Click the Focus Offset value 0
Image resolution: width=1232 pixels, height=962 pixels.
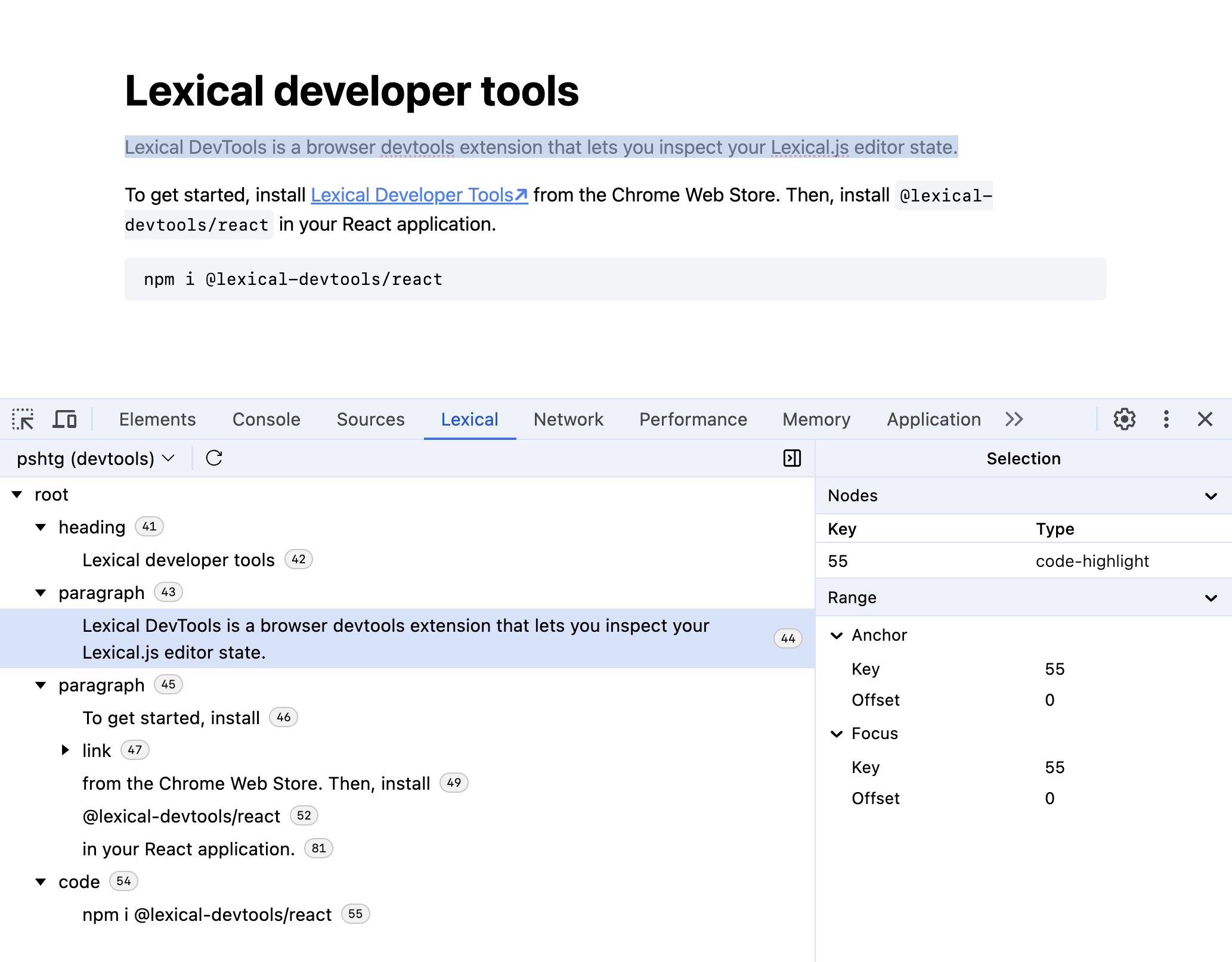[1050, 798]
